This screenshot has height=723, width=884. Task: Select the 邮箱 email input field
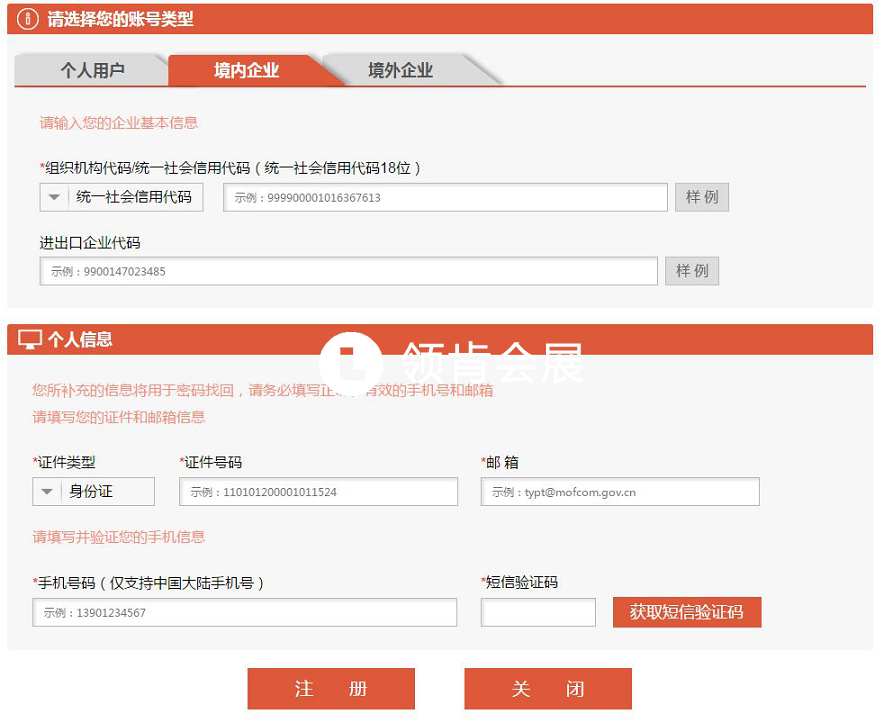pyautogui.click(x=620, y=492)
